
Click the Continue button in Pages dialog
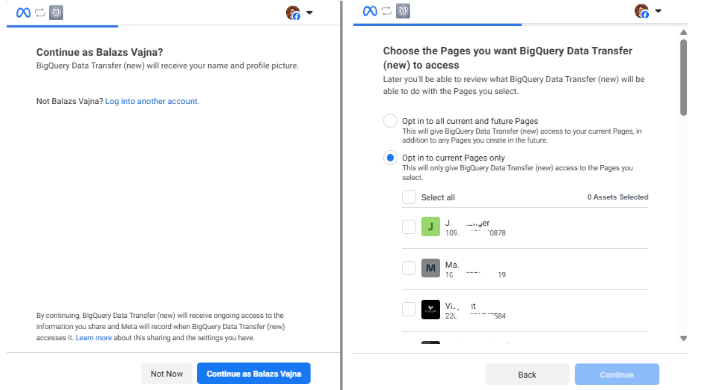(x=617, y=374)
